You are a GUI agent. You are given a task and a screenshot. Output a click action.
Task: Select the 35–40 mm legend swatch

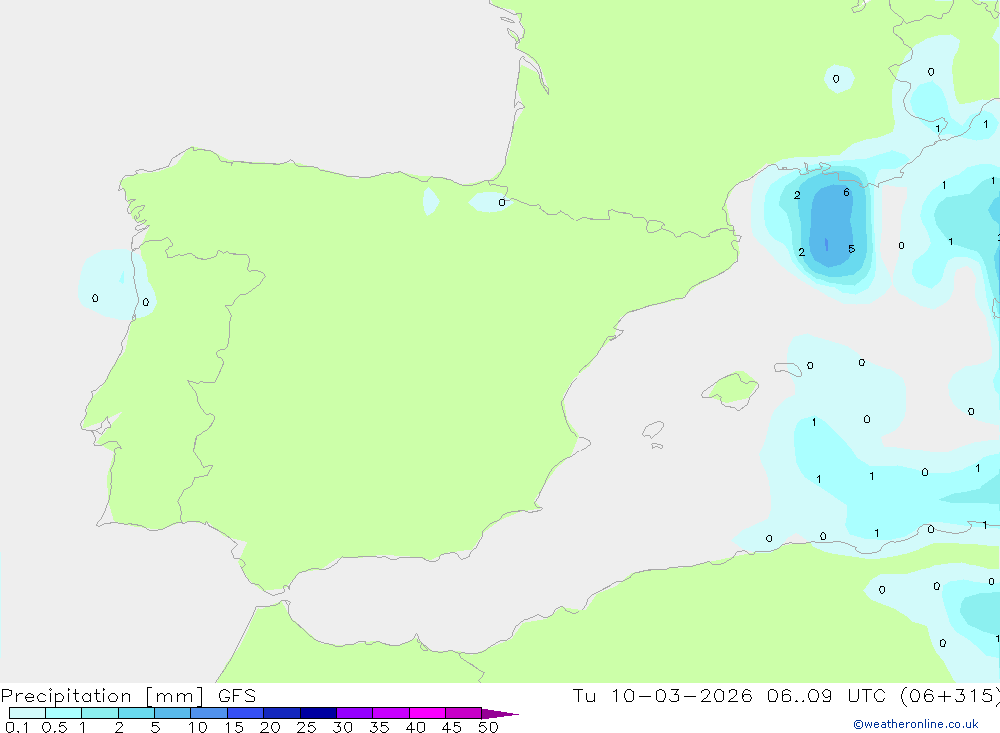pyautogui.click(x=390, y=713)
